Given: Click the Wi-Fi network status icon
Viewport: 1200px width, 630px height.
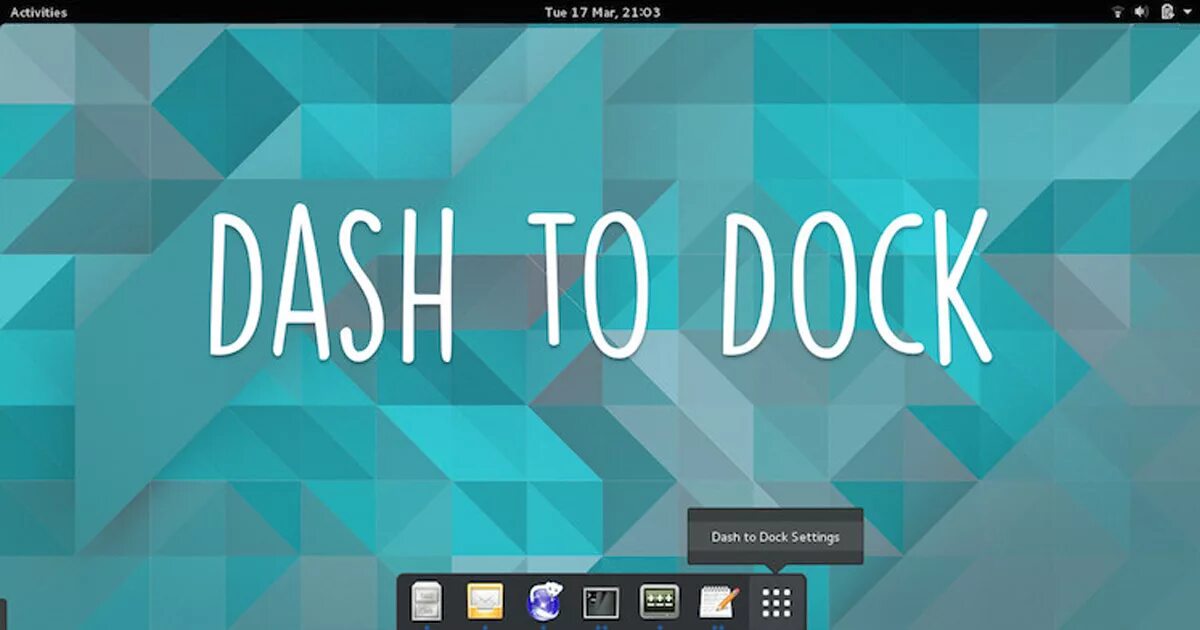Looking at the screenshot, I should pos(1118,12).
